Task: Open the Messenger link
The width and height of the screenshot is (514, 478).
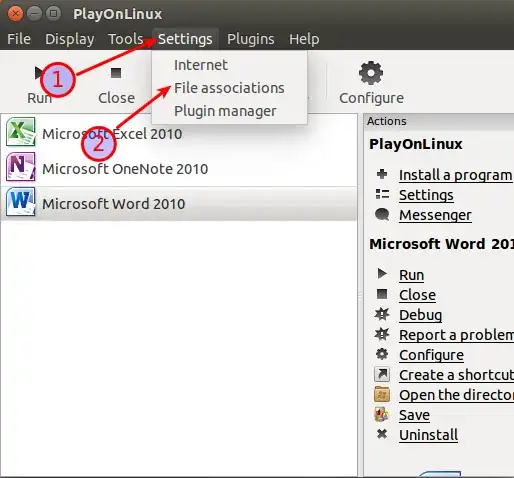Action: pos(435,215)
